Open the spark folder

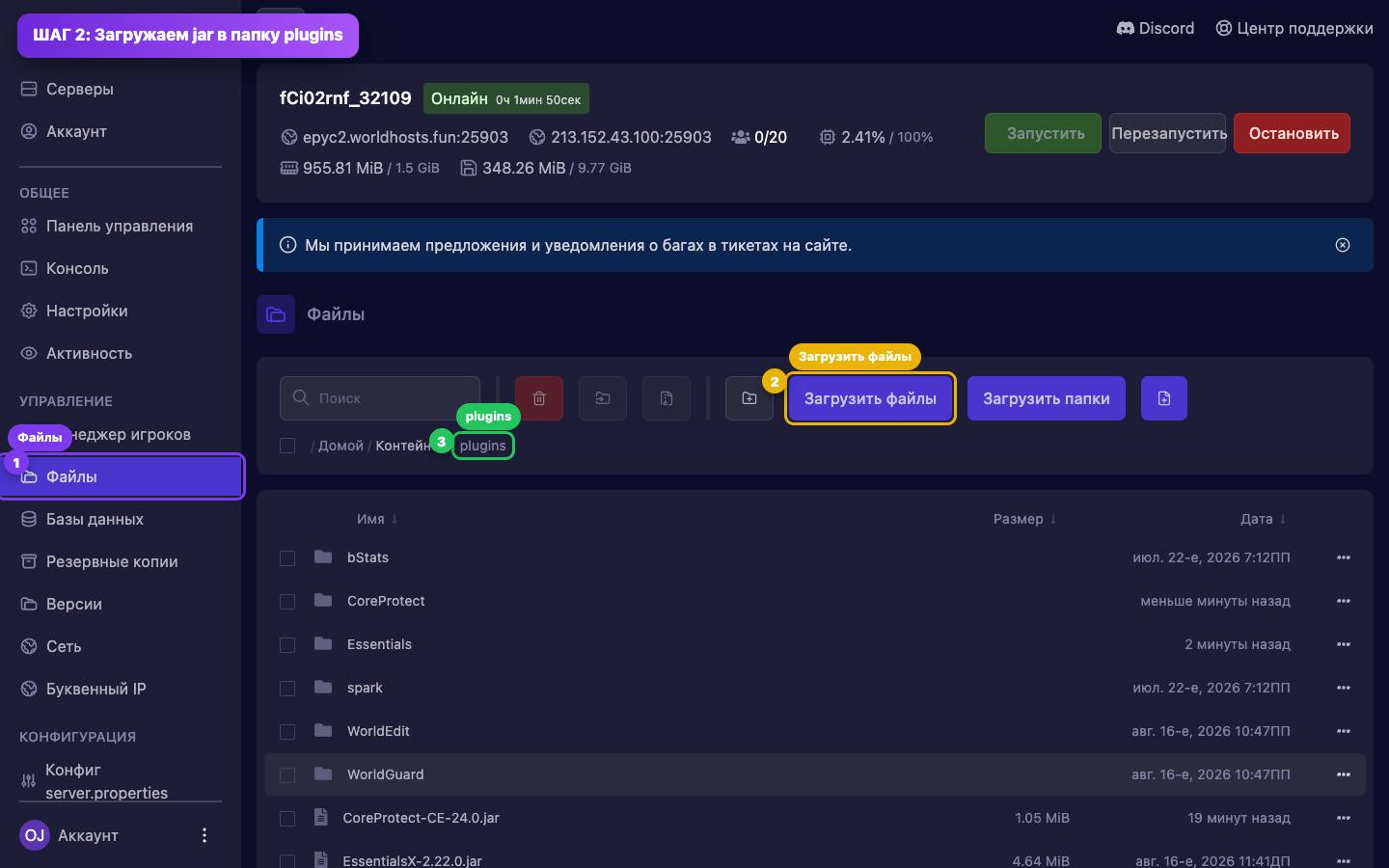(365, 688)
